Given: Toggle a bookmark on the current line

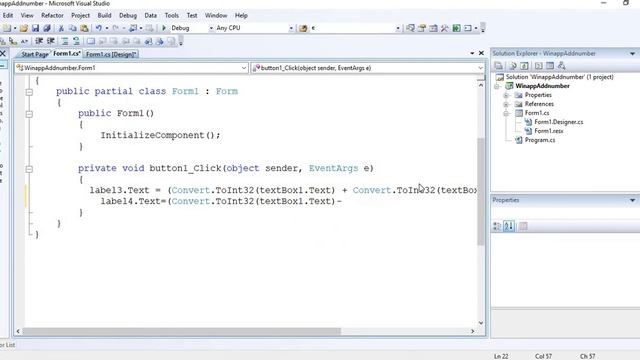Looking at the screenshot, I should tap(90, 41).
